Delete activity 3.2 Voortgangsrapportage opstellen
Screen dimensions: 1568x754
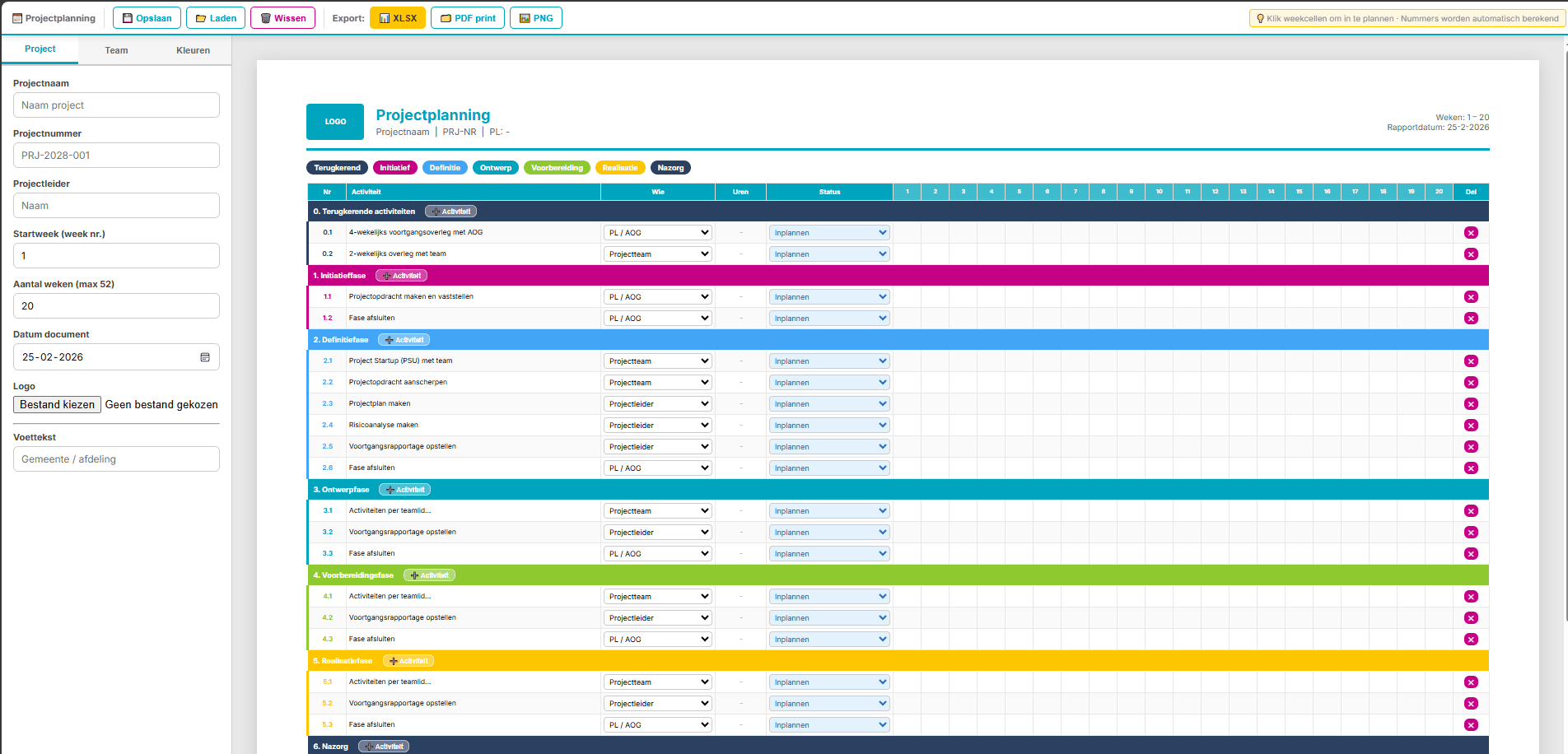[x=1471, y=533]
